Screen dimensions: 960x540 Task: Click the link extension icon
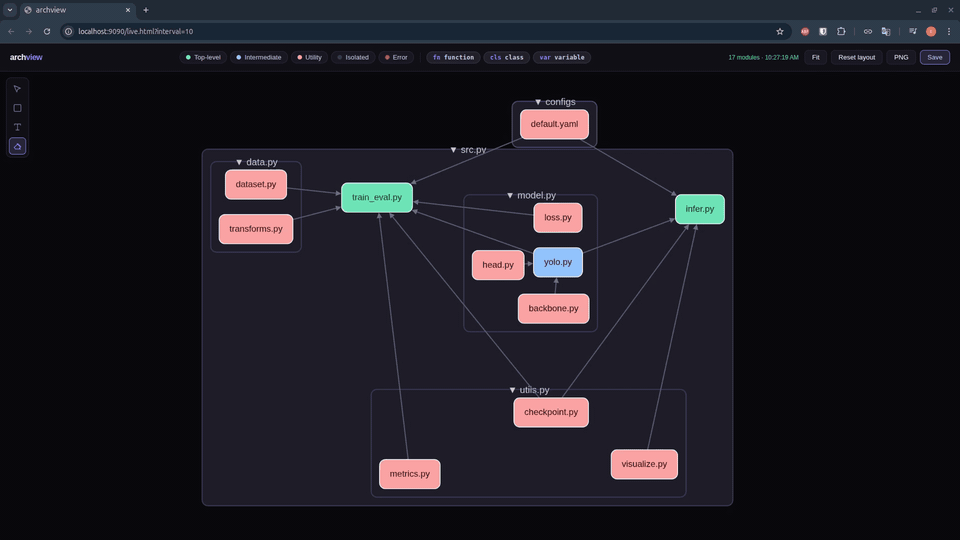868,31
